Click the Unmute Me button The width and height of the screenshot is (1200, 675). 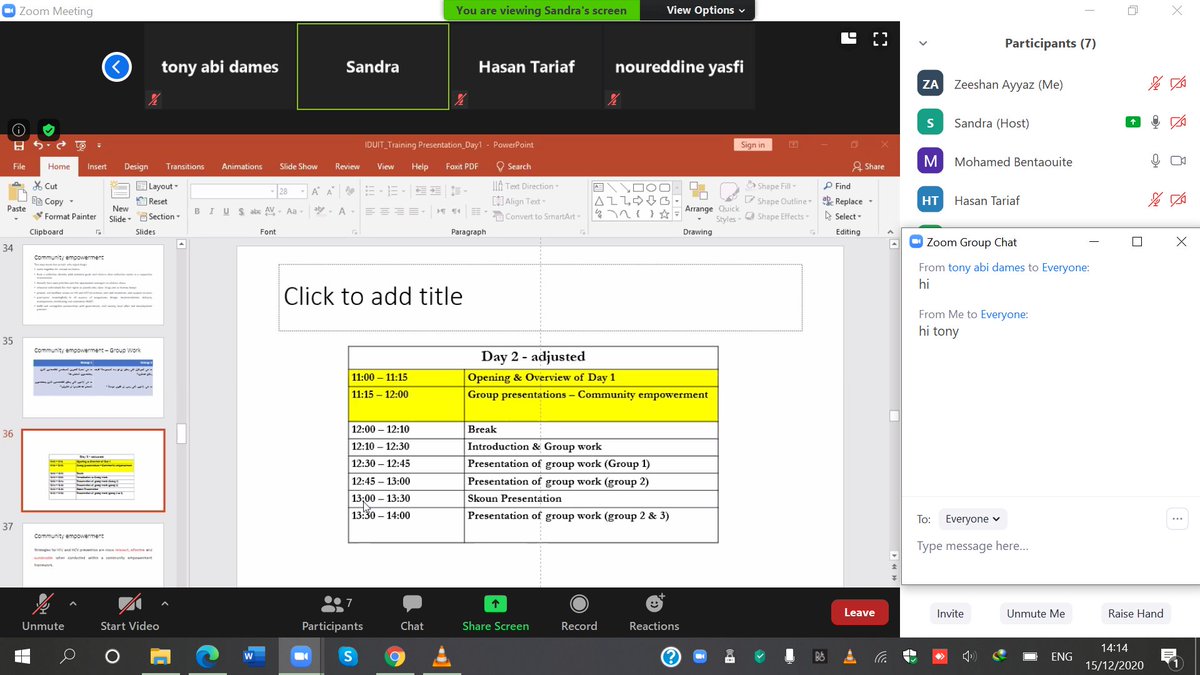click(1036, 614)
